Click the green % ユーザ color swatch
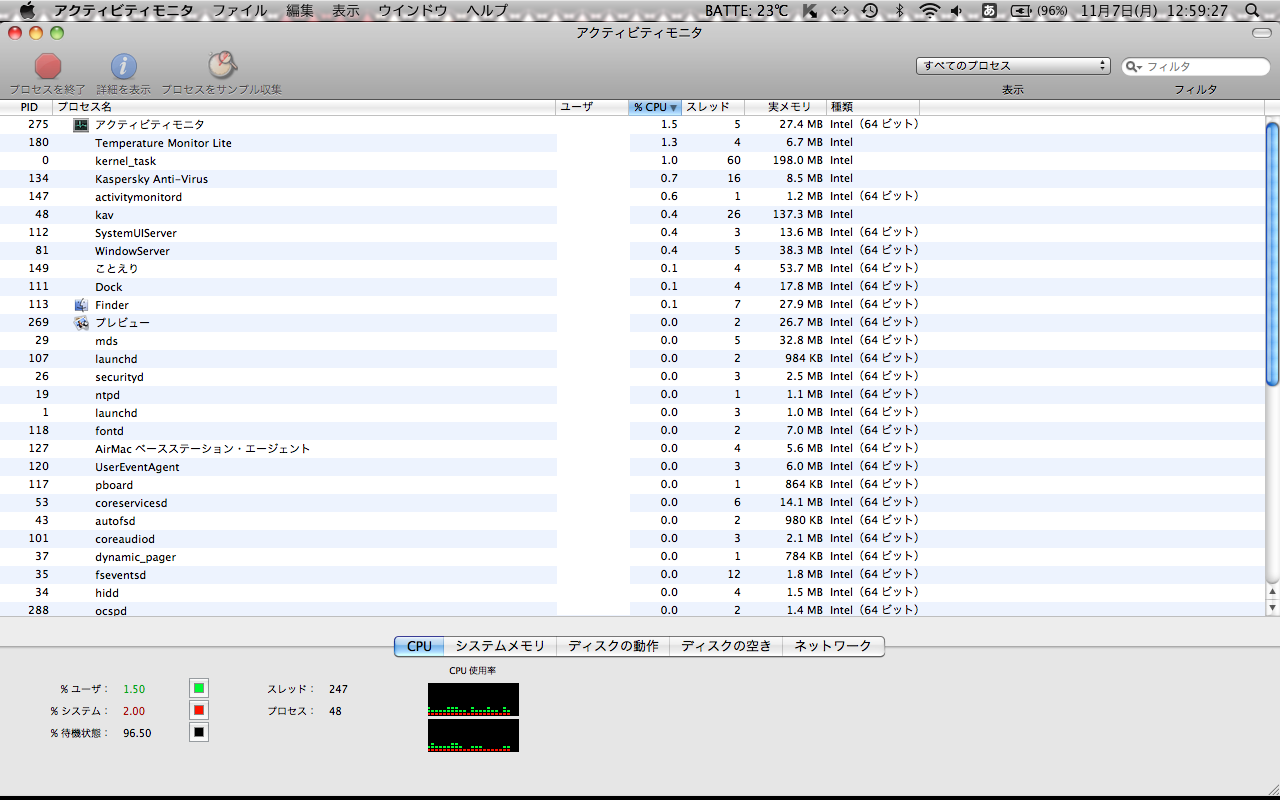This screenshot has height=800, width=1280. [x=199, y=688]
